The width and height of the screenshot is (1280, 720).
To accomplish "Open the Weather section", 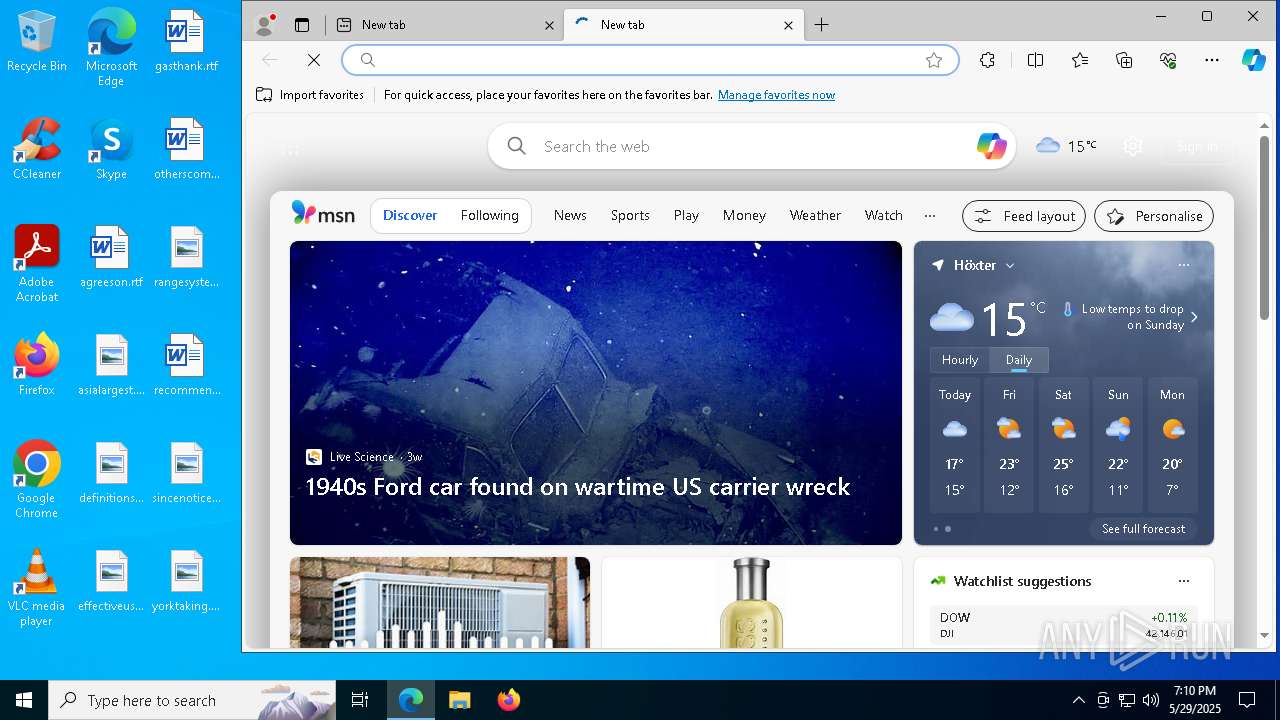I will (x=815, y=215).
